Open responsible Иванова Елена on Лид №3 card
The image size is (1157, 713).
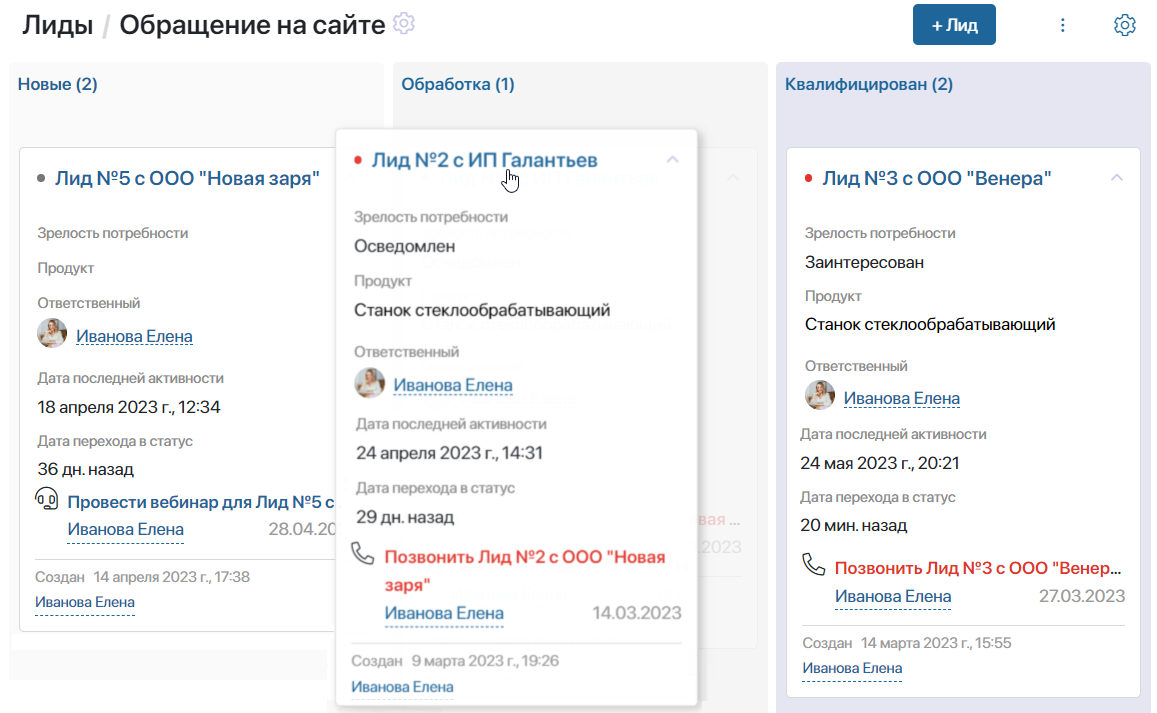(902, 399)
